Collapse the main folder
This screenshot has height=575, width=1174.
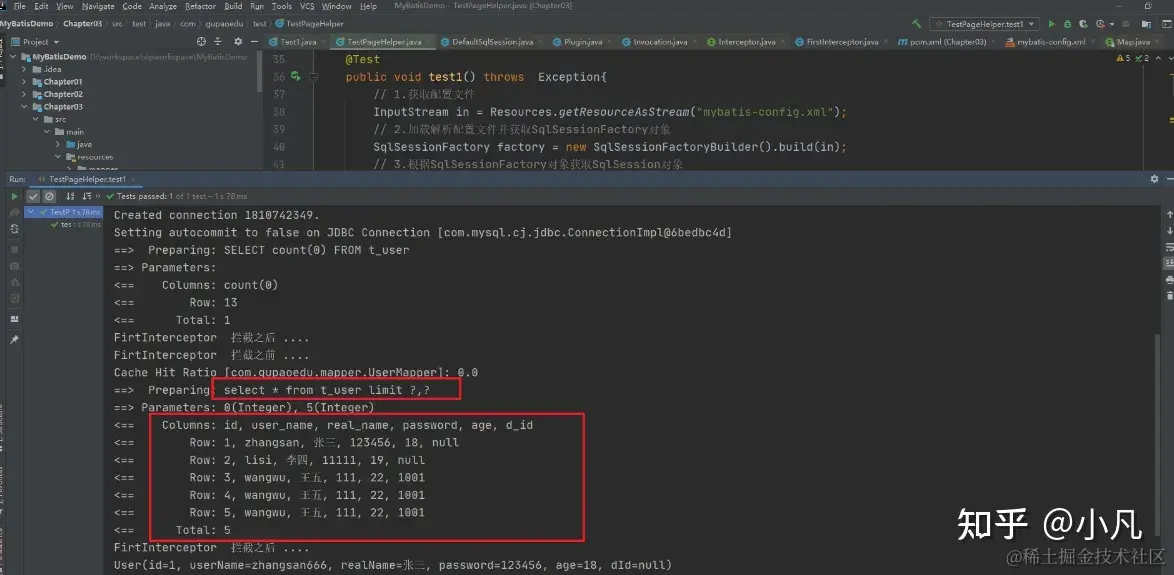(x=46, y=132)
